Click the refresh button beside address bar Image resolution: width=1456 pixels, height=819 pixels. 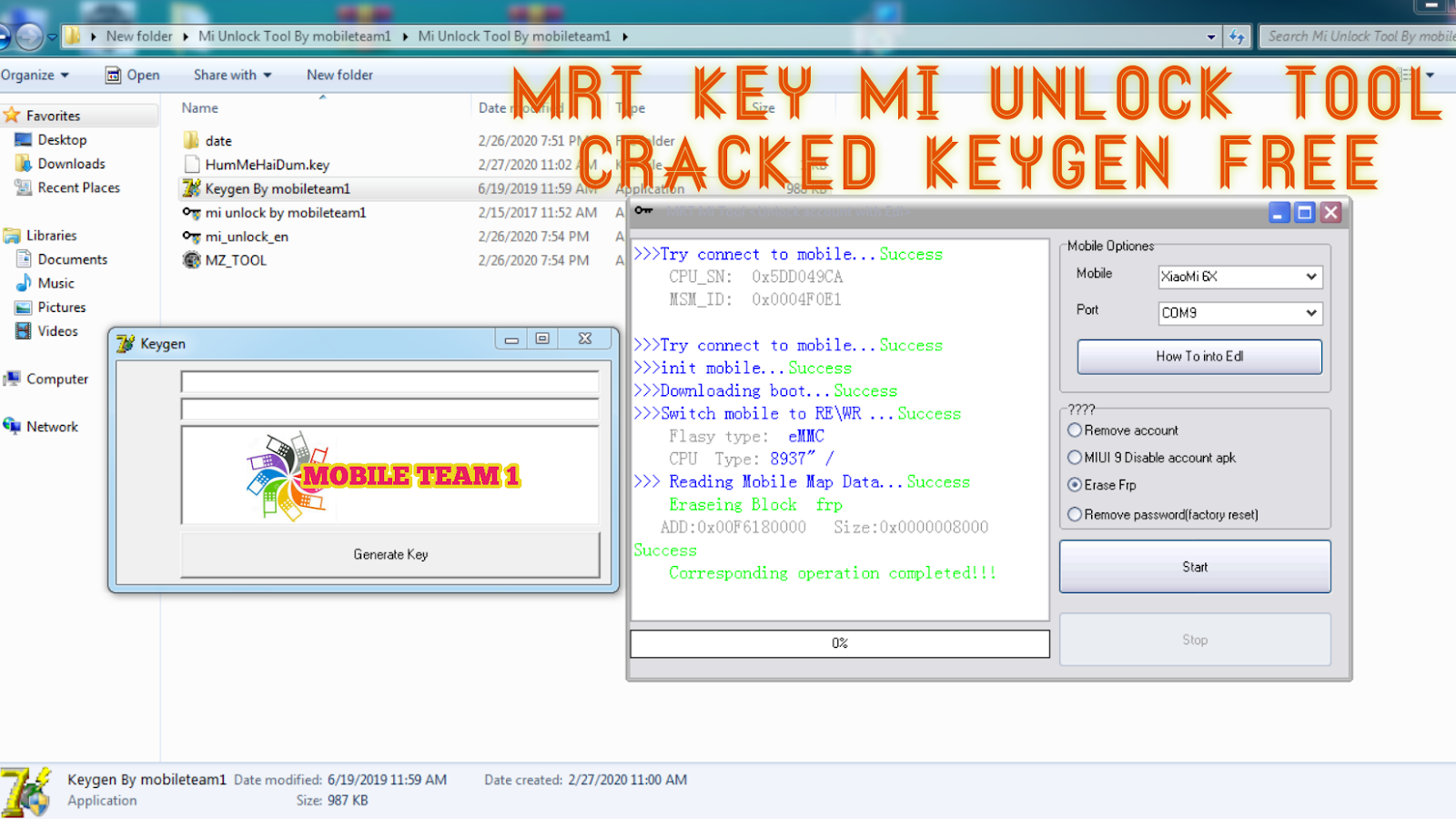click(1237, 36)
